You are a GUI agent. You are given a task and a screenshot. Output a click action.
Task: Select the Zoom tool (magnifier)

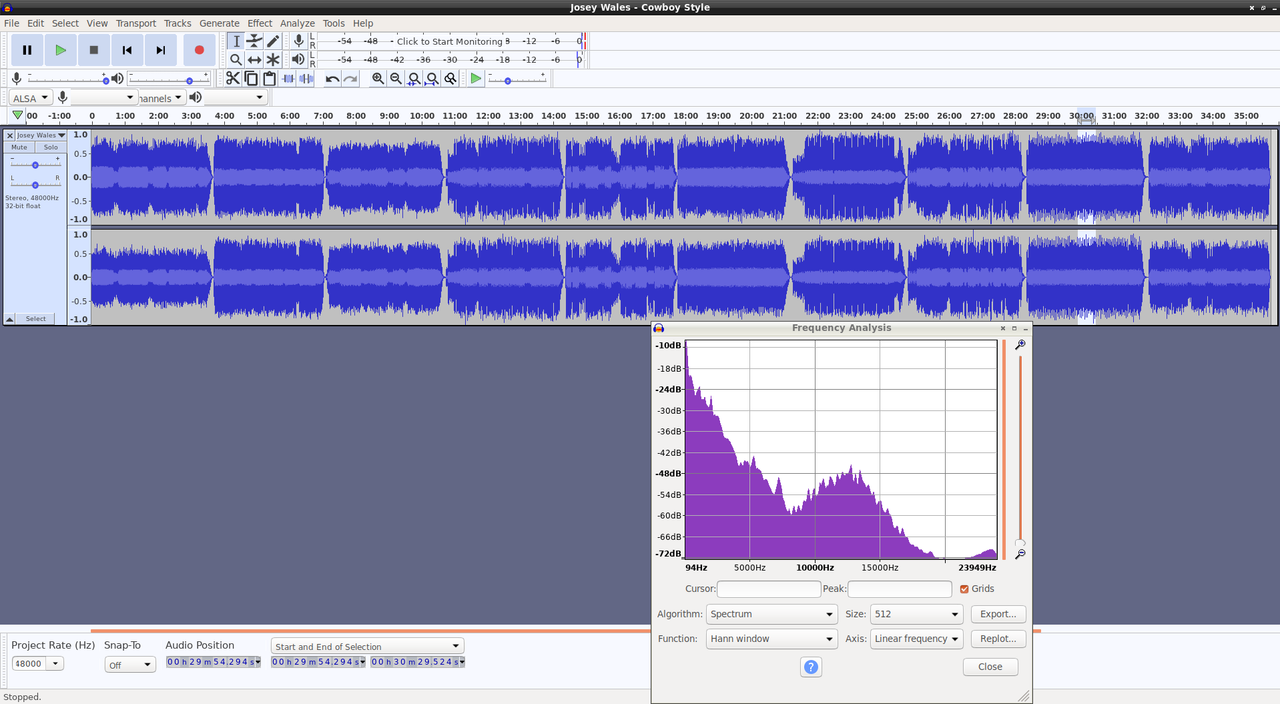[236, 60]
